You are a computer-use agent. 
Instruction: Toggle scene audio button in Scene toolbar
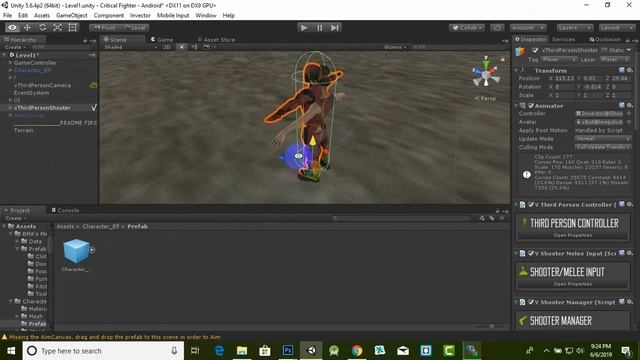click(195, 47)
